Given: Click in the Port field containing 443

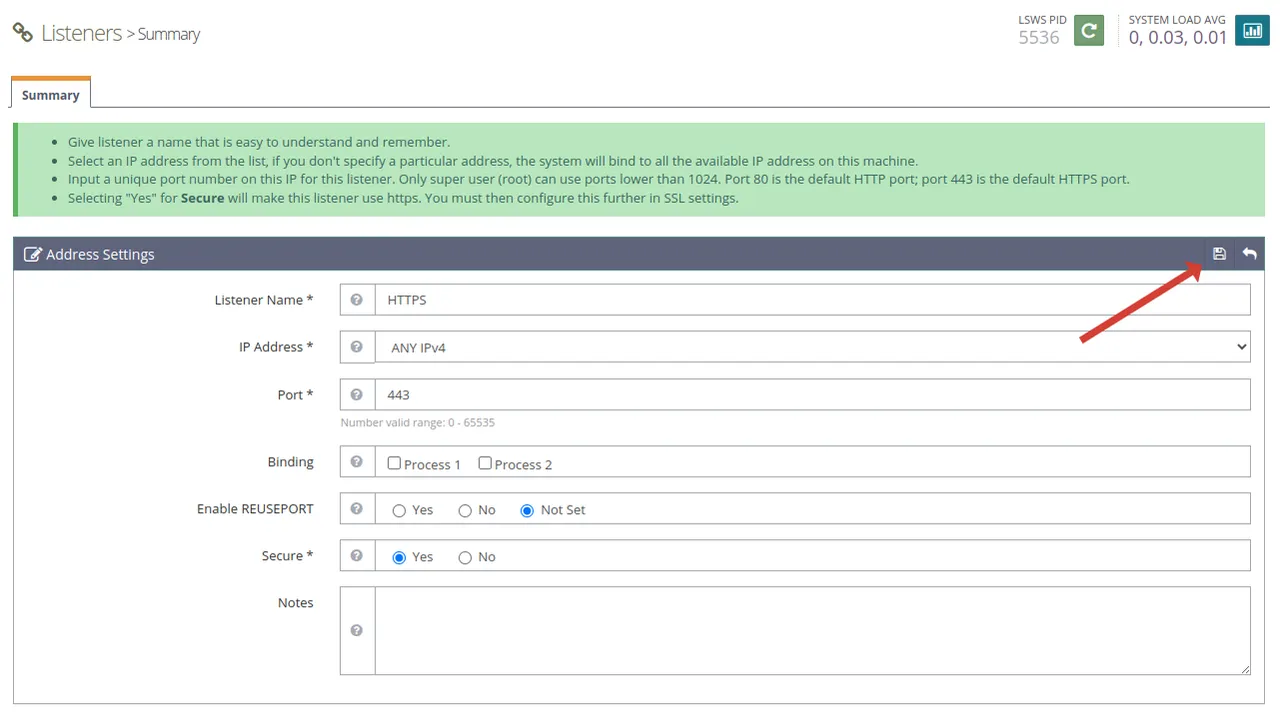Looking at the screenshot, I should pos(812,395).
